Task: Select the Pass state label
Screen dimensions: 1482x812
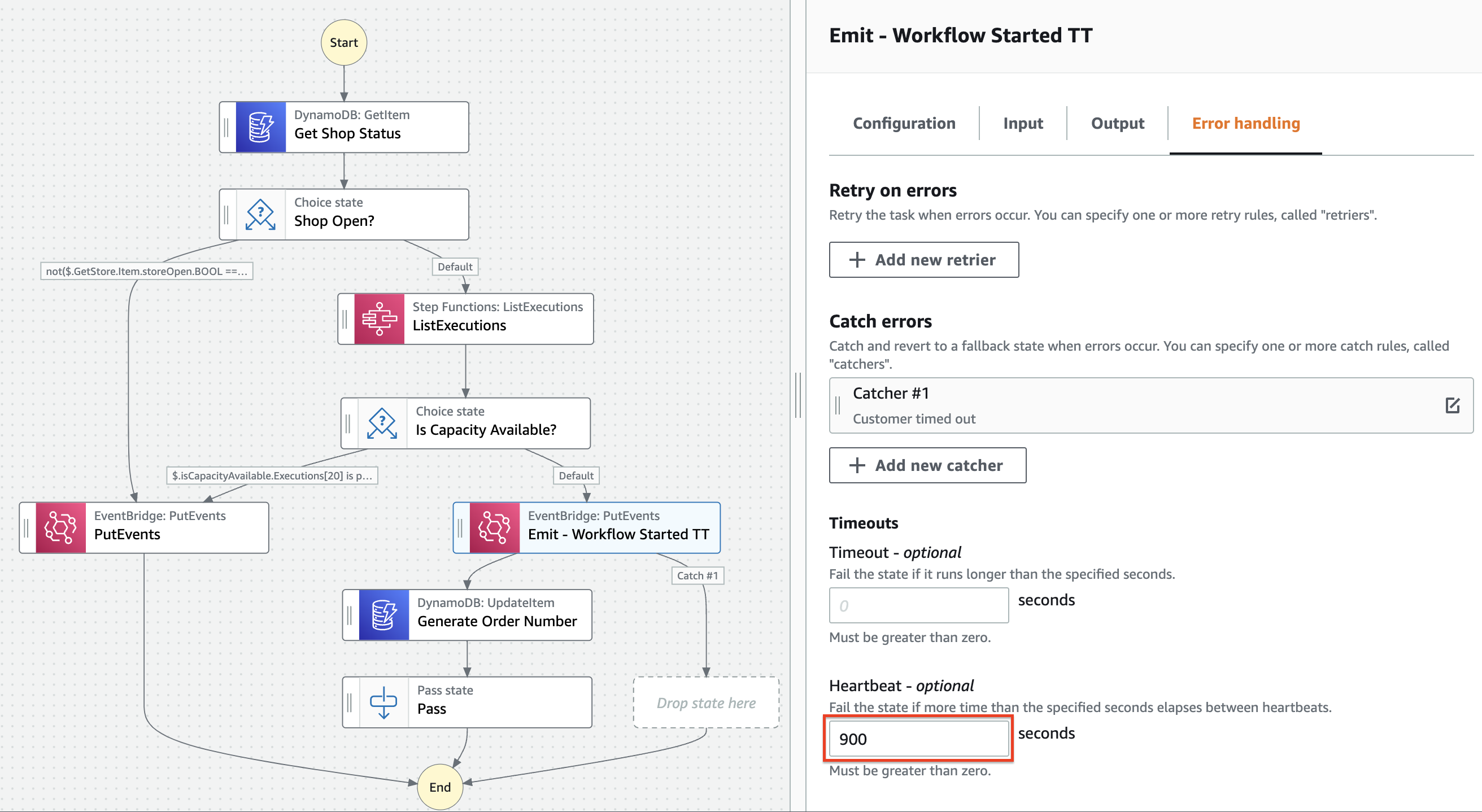Action: tap(431, 709)
